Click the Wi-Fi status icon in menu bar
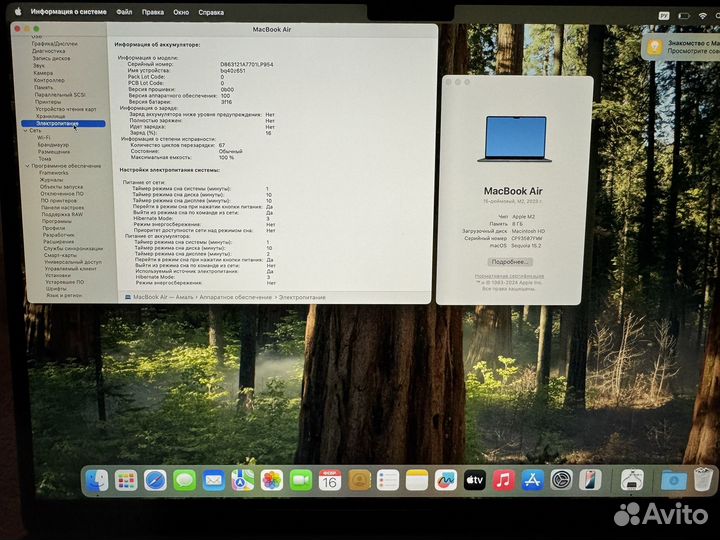The image size is (720, 540). pyautogui.click(x=703, y=16)
